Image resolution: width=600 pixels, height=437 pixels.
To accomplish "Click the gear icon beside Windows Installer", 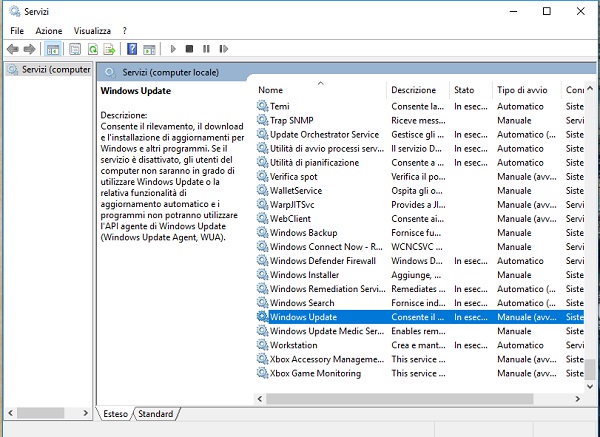I will coord(262,274).
